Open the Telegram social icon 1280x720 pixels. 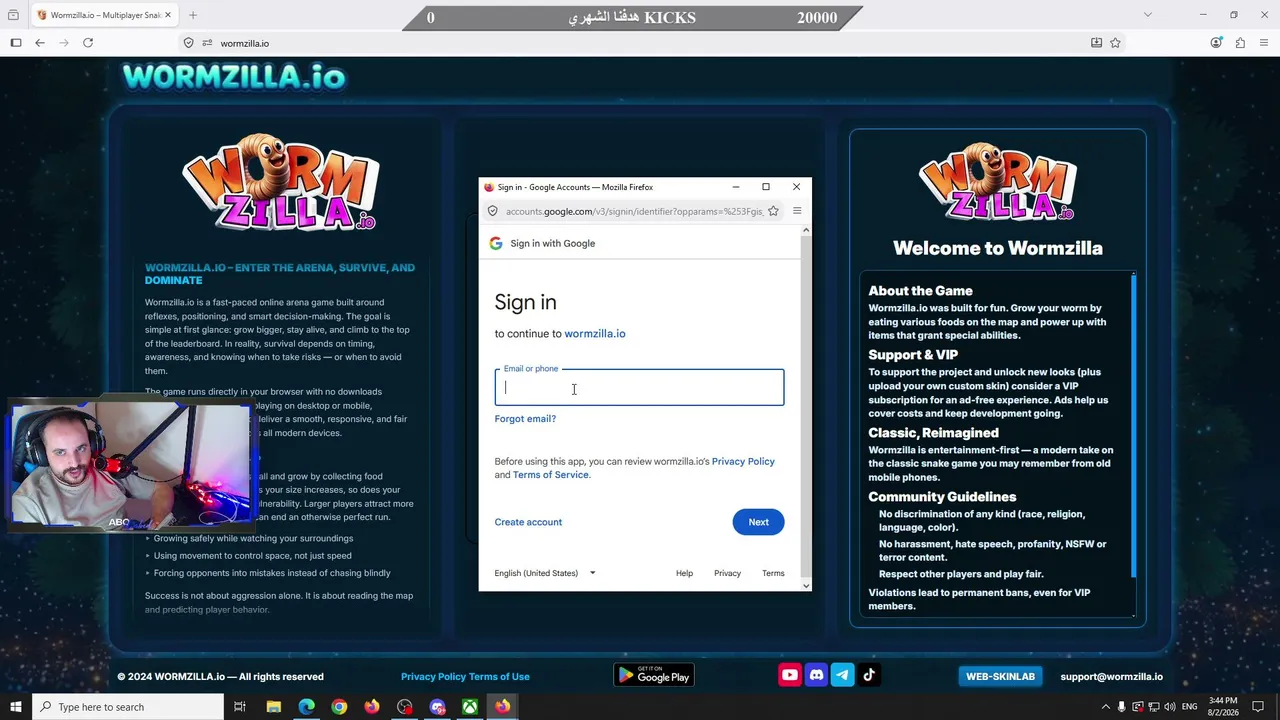842,675
